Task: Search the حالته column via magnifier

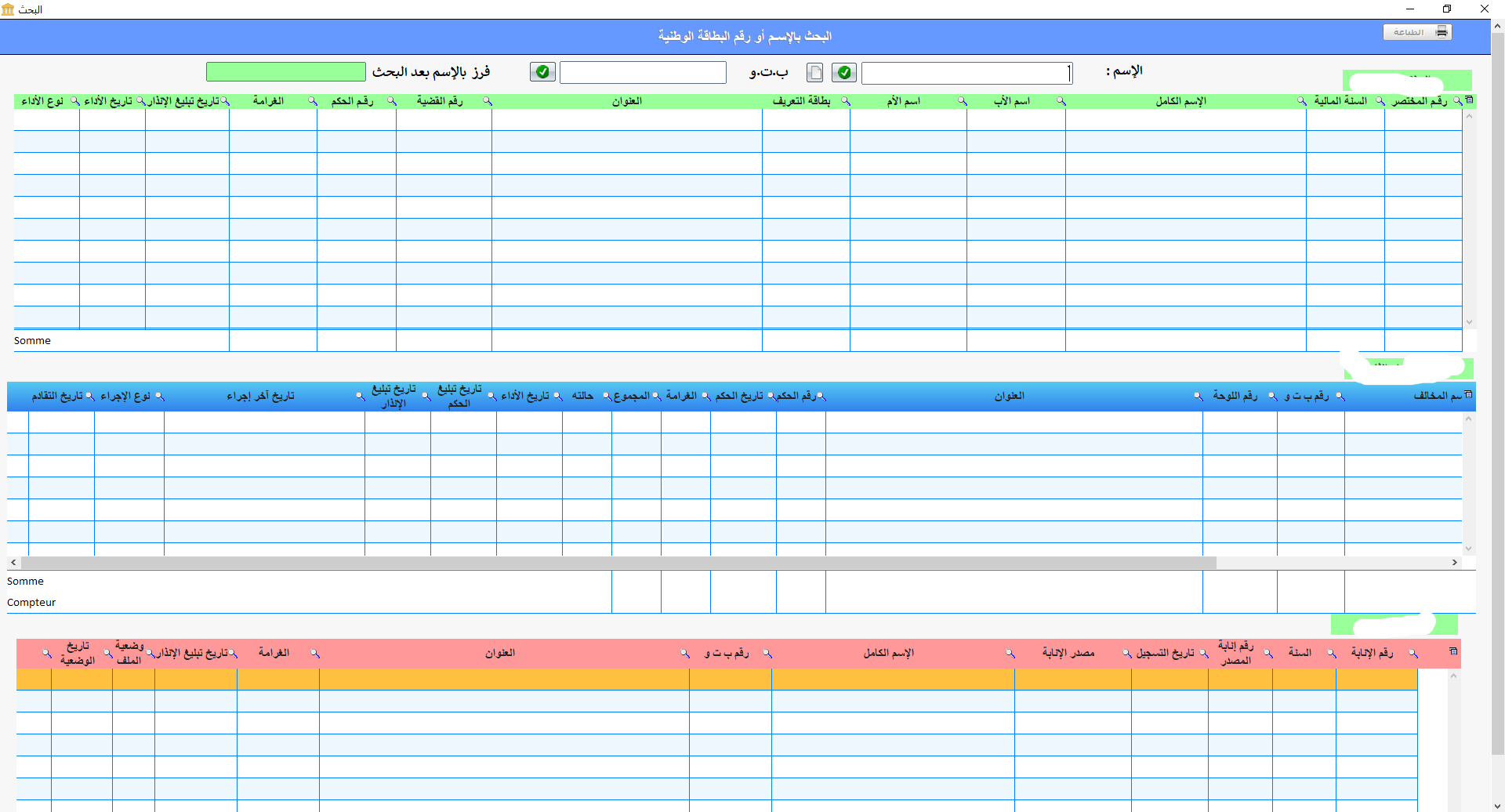Action: click(606, 397)
